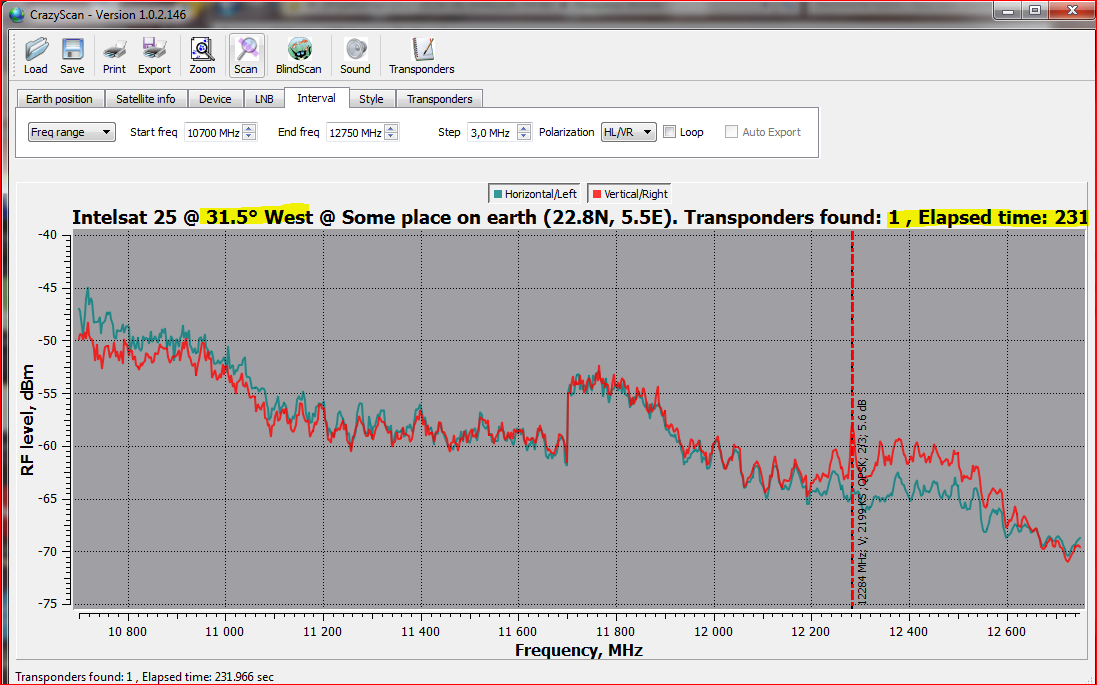Switch to the Satellite info tab
The height and width of the screenshot is (685, 1097).
tap(145, 99)
